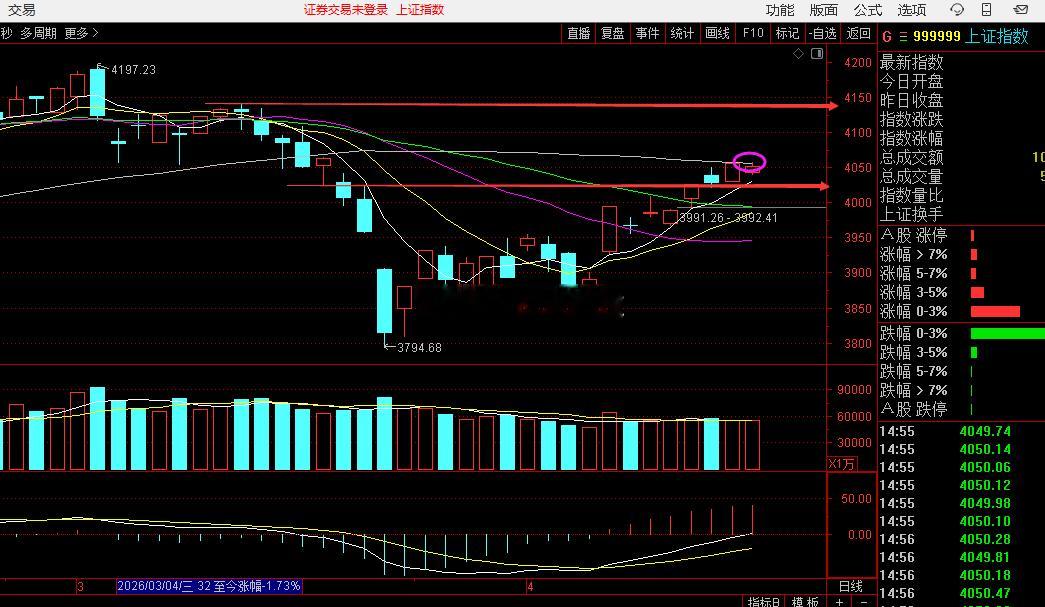This screenshot has height=607, width=1045.
Task: Click the month 3 marker on time axis
Action: coord(80,587)
